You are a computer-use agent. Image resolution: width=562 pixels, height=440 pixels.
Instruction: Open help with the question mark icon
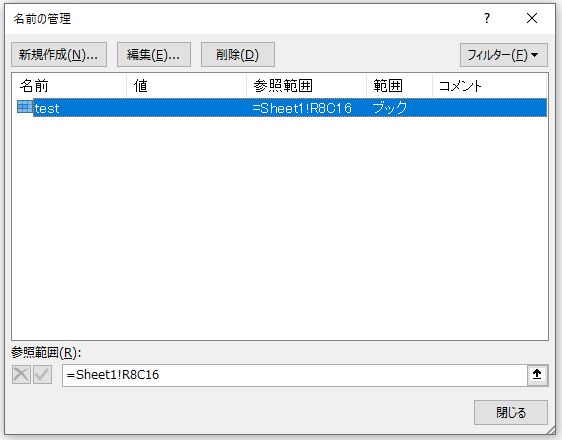click(487, 18)
